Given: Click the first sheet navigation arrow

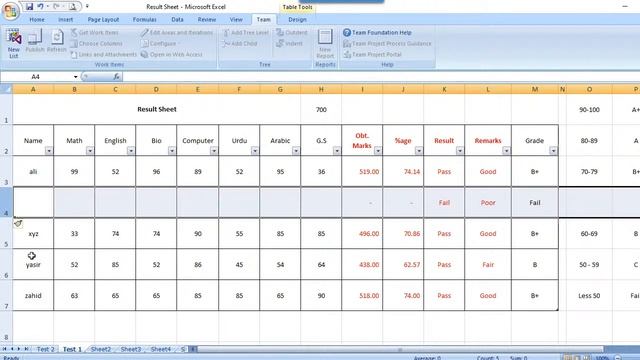Looking at the screenshot, I should (5, 349).
